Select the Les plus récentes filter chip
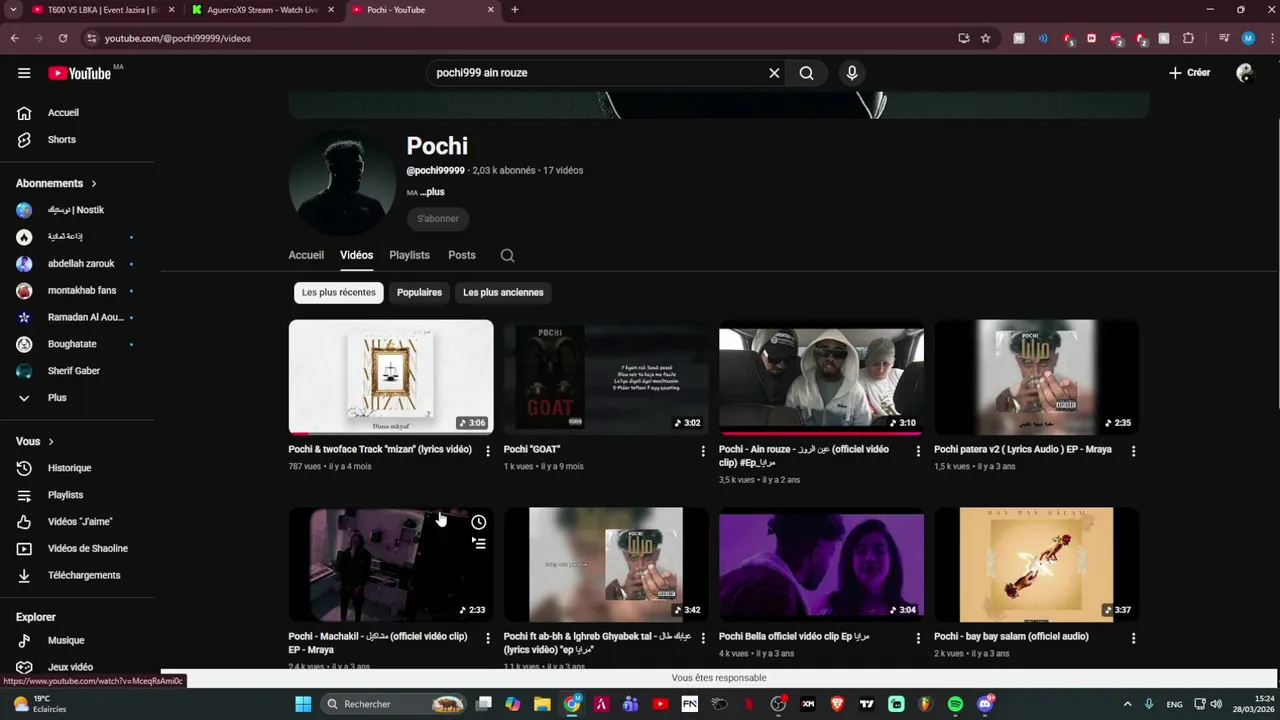This screenshot has width=1280, height=720. 339,292
